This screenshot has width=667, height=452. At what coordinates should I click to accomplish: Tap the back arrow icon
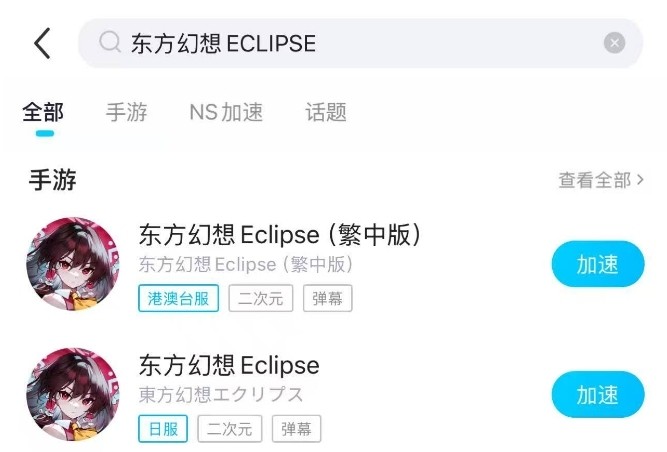click(41, 43)
